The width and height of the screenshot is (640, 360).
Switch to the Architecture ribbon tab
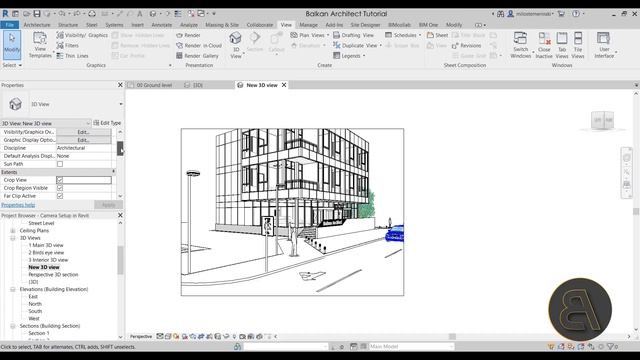(37, 25)
